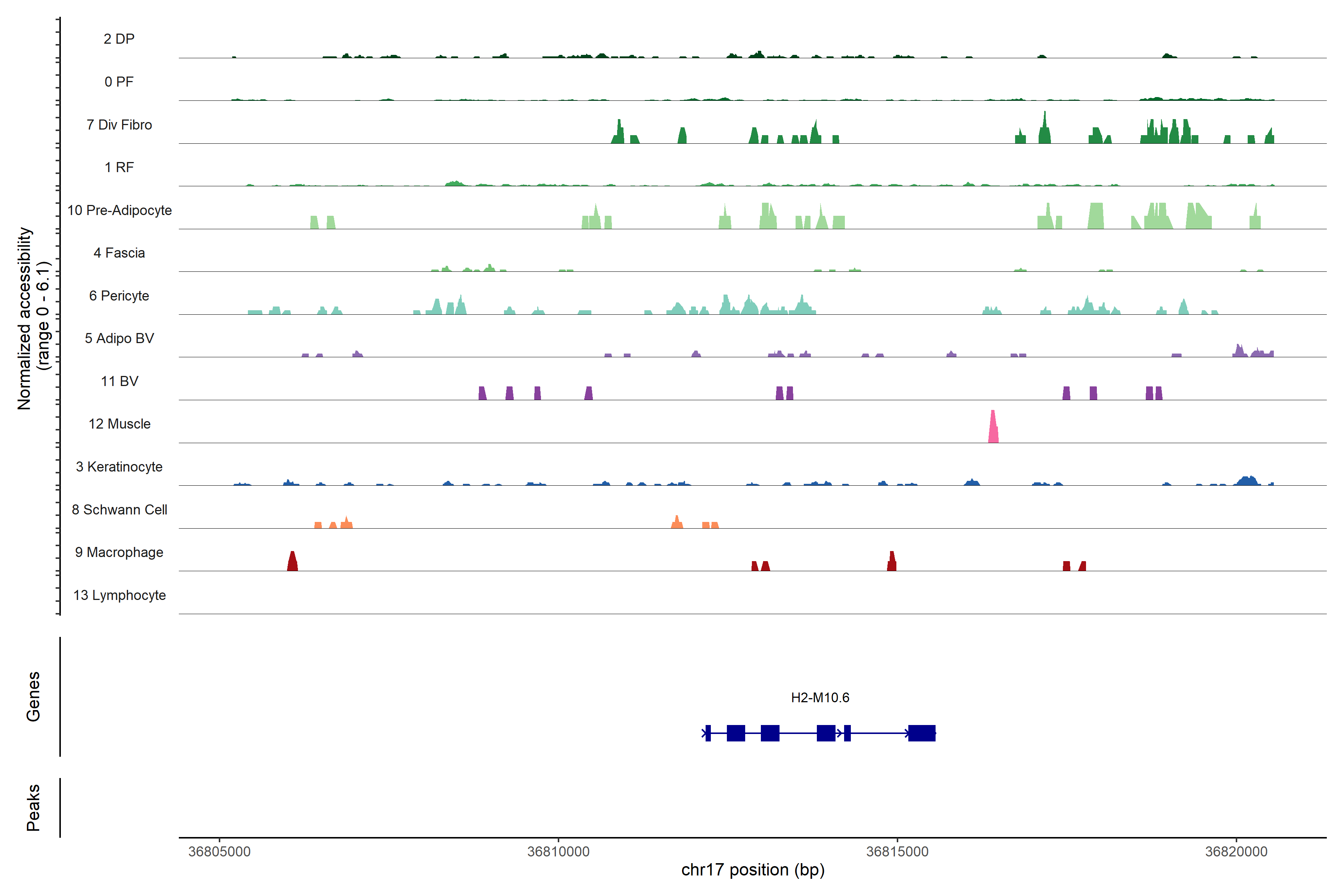
Task: Click the 36820000 axis tick label
Action: click(x=1236, y=852)
